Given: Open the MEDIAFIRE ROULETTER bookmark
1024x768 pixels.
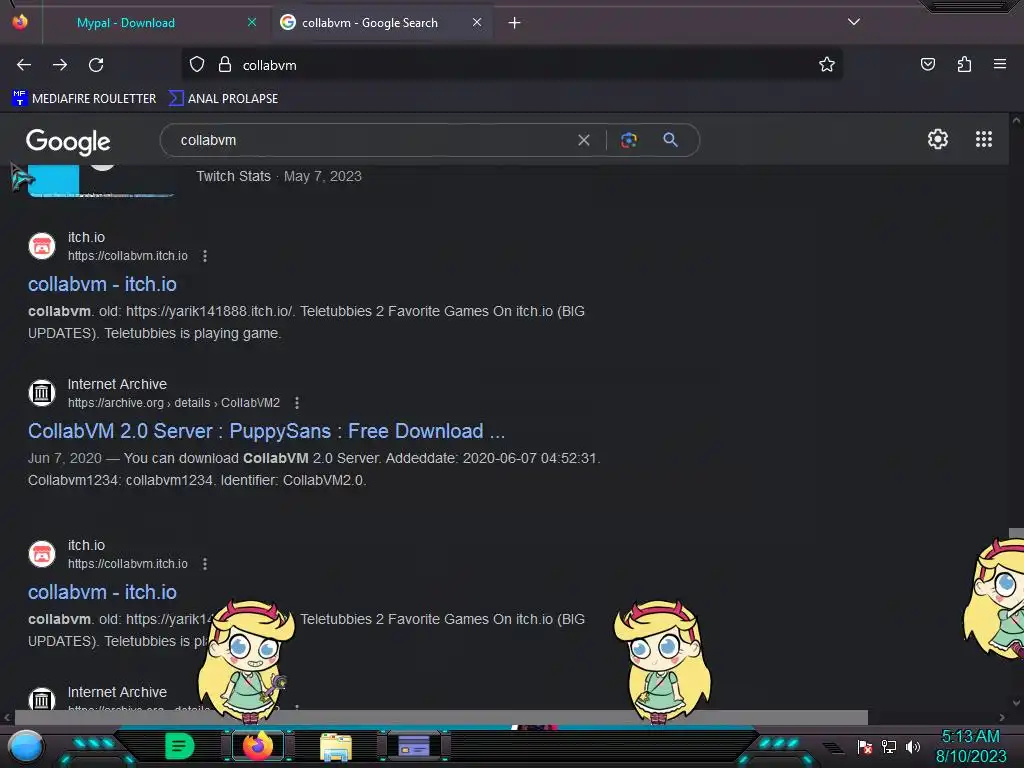Looking at the screenshot, I should point(84,99).
